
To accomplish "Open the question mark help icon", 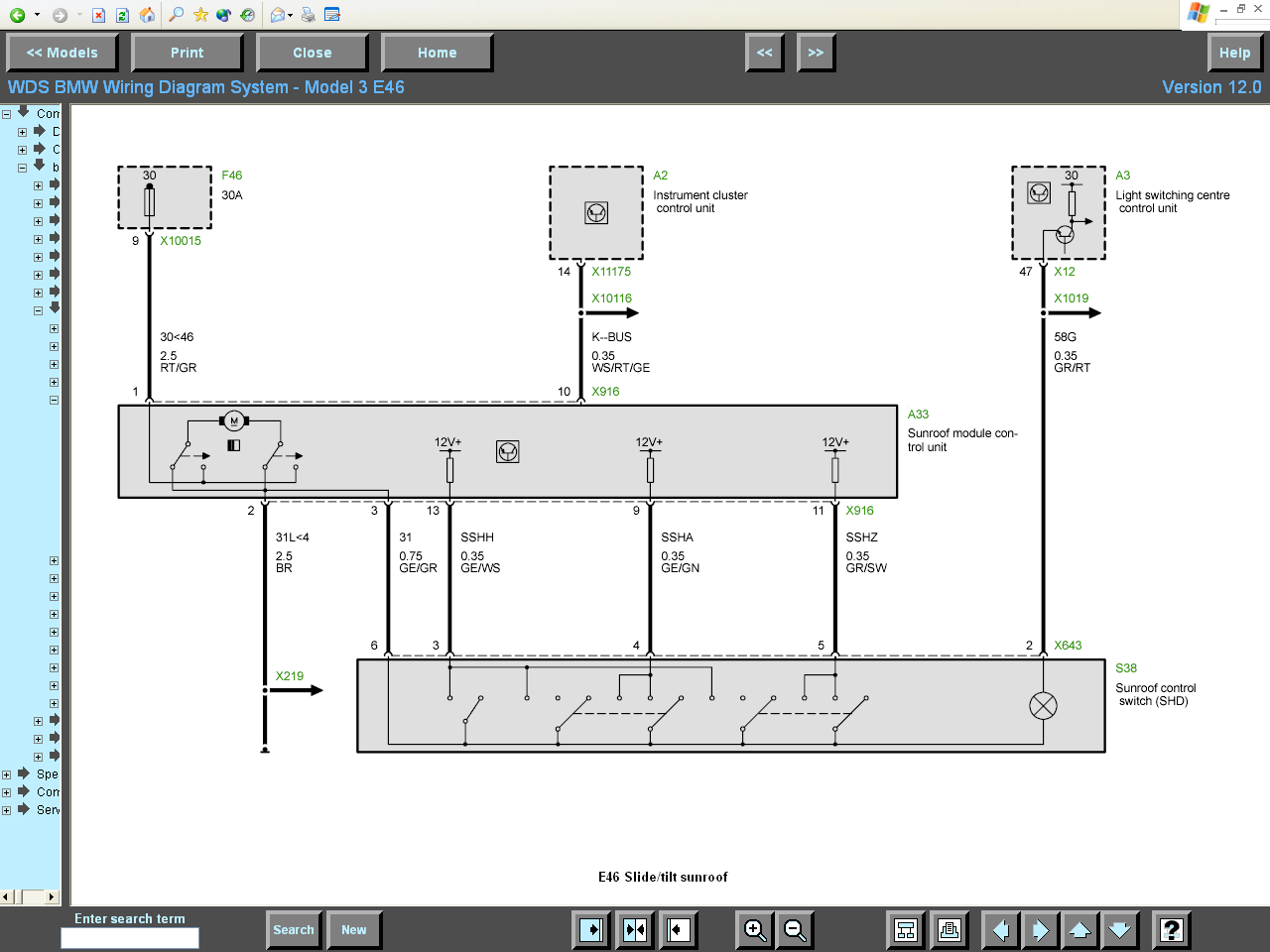I will [x=1172, y=930].
